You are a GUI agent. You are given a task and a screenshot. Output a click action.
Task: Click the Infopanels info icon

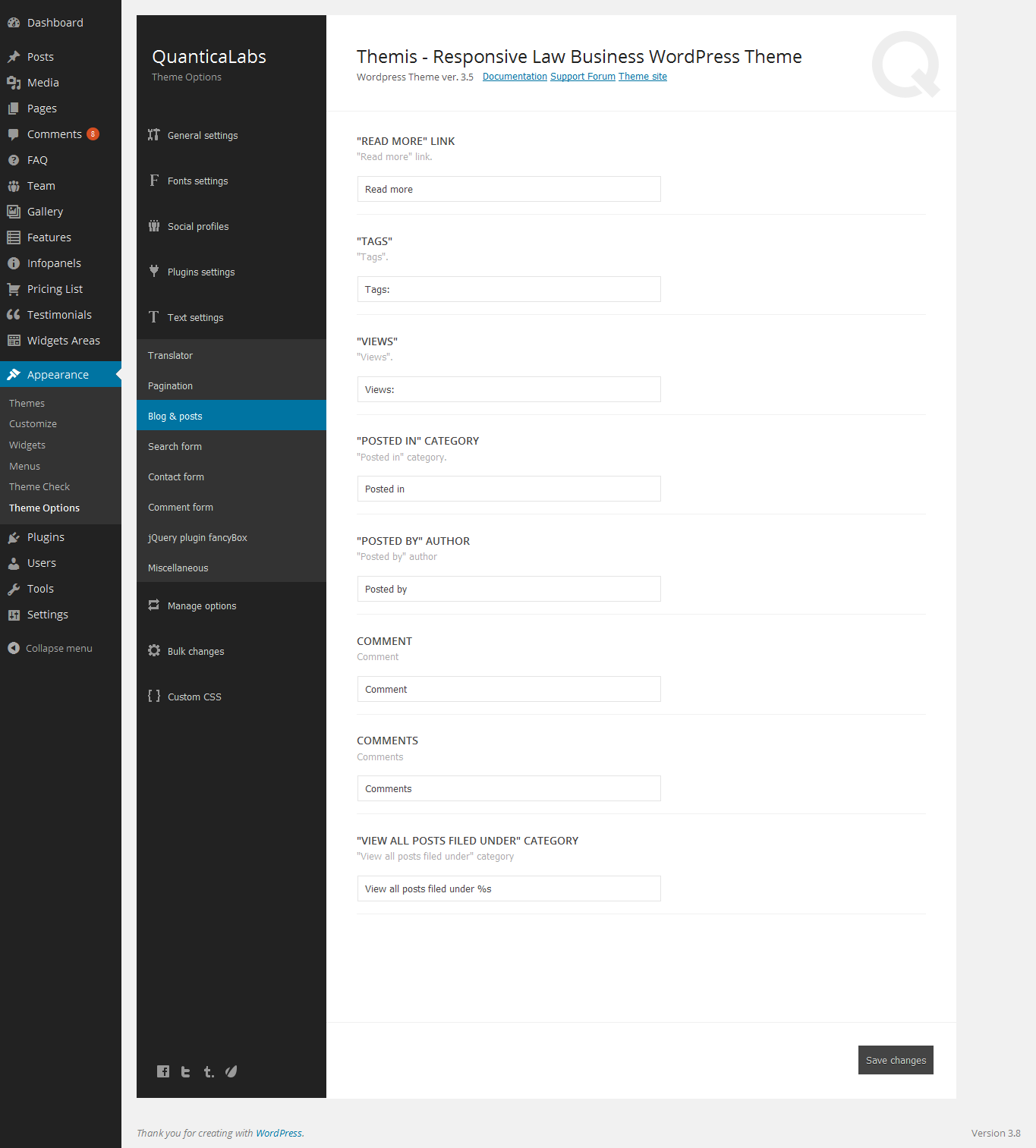point(14,263)
